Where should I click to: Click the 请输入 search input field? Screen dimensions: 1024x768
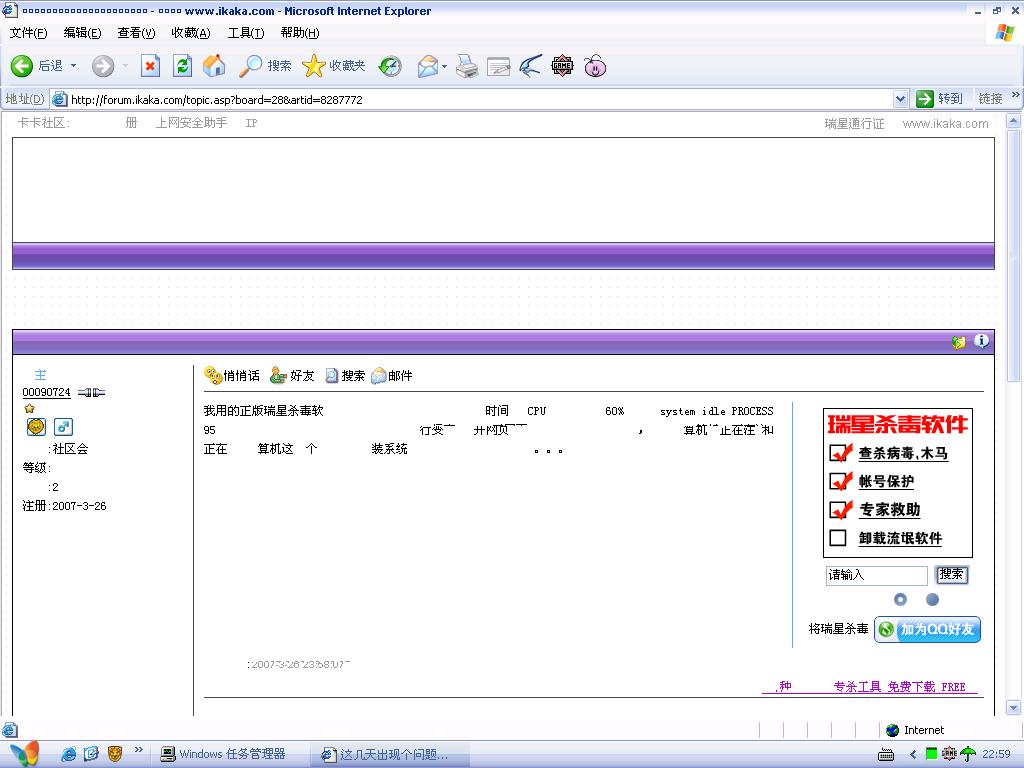[876, 575]
